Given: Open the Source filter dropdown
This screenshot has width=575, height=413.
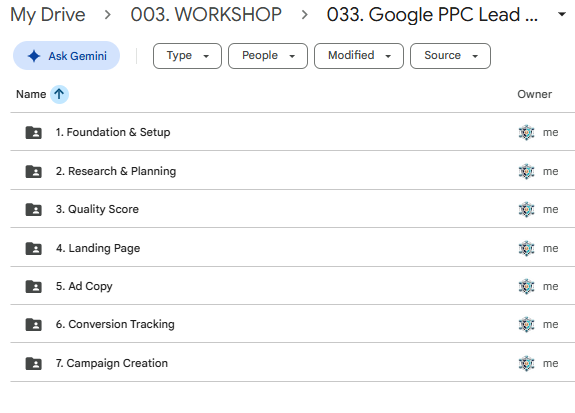Looking at the screenshot, I should [x=450, y=56].
